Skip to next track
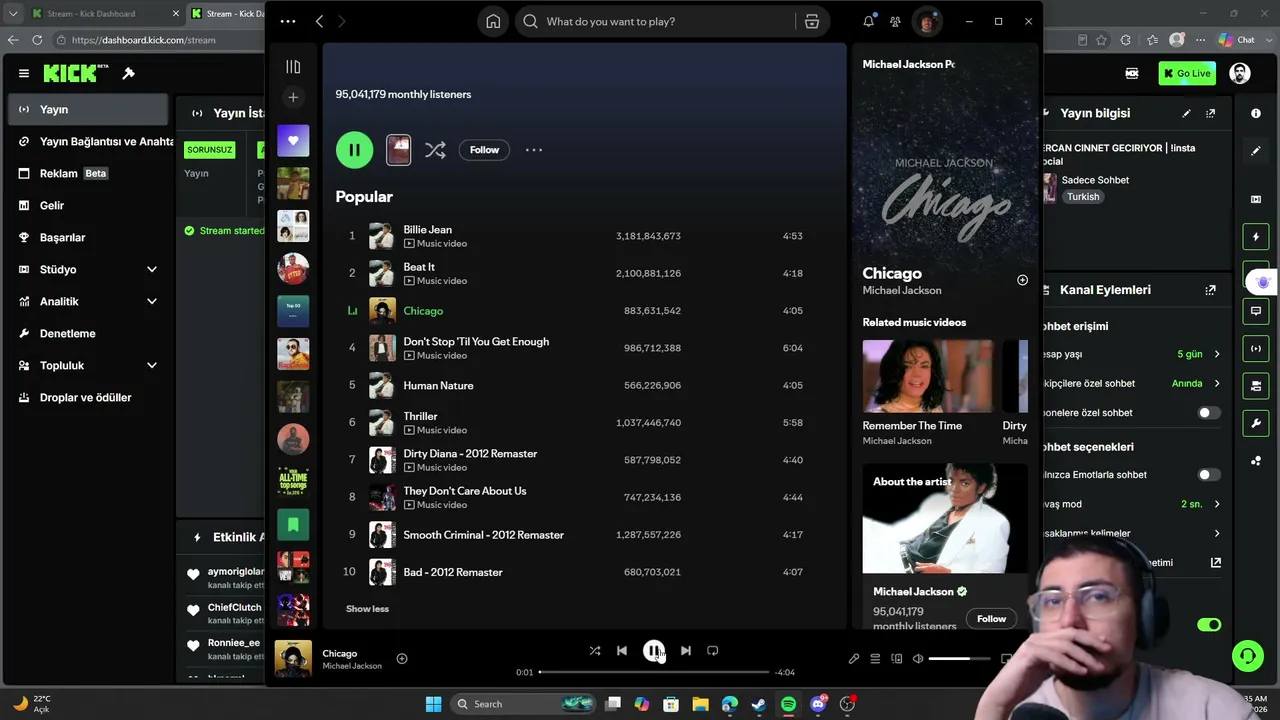1280x720 pixels. tap(685, 651)
